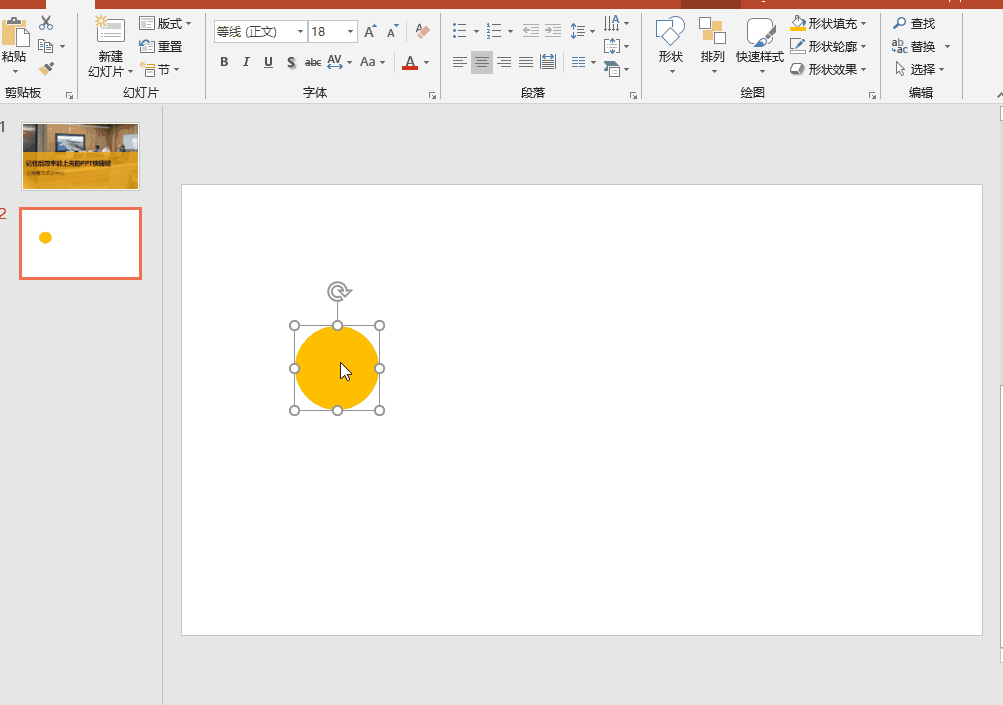Toggle Italic formatting

tap(246, 62)
